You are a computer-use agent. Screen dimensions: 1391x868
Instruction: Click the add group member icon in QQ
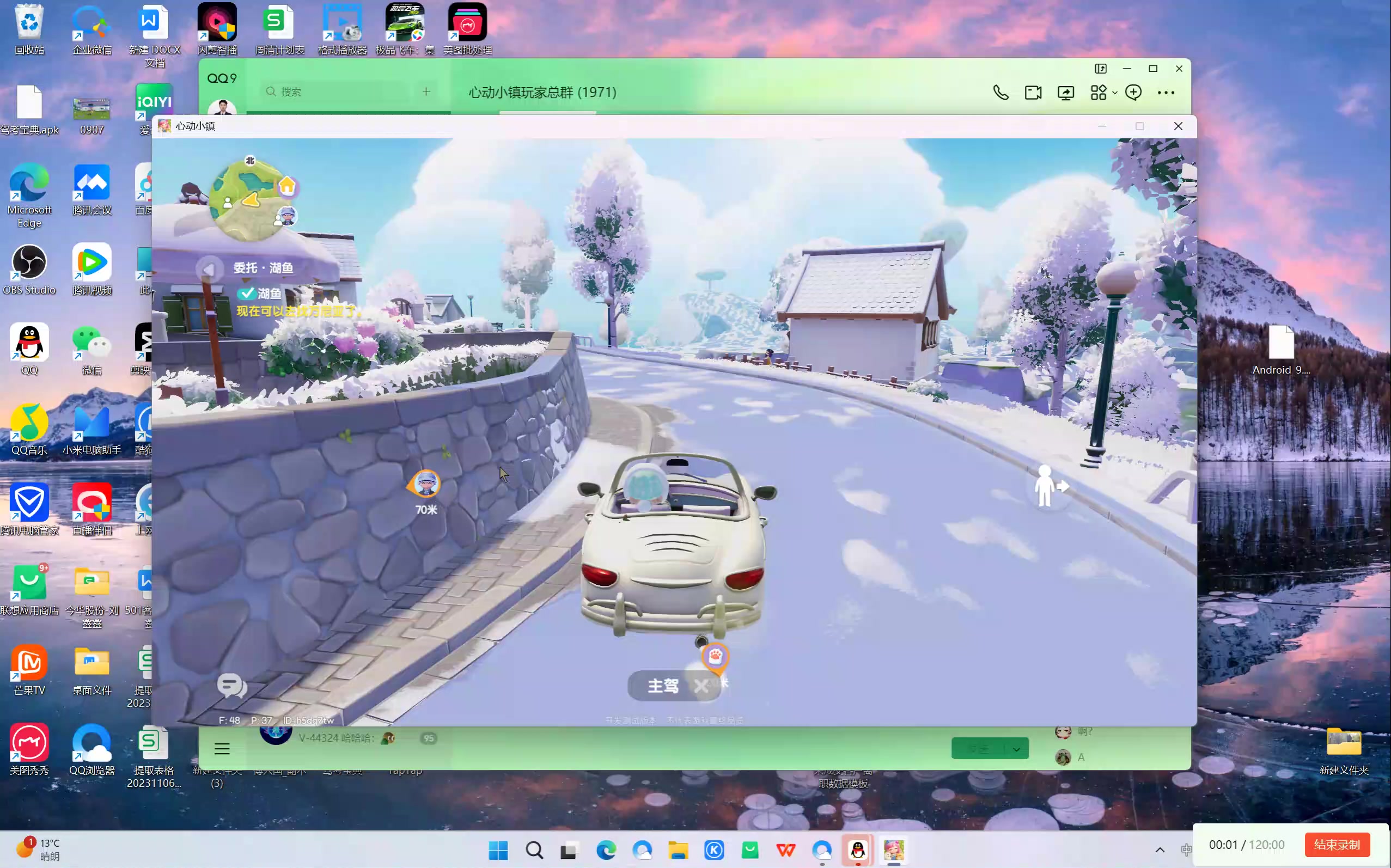1133,93
